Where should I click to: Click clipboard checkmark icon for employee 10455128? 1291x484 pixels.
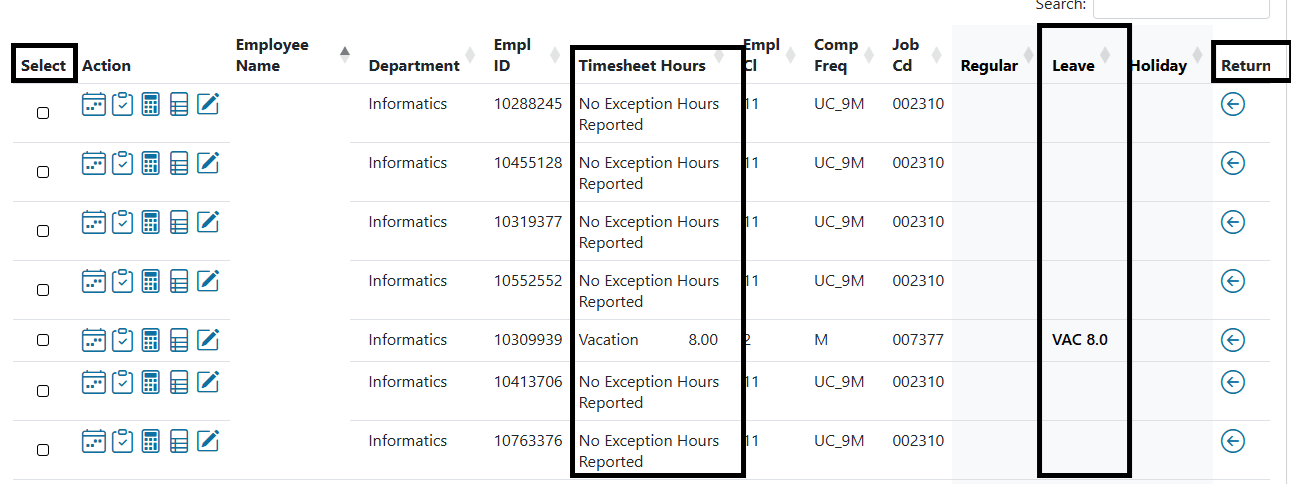pos(122,163)
